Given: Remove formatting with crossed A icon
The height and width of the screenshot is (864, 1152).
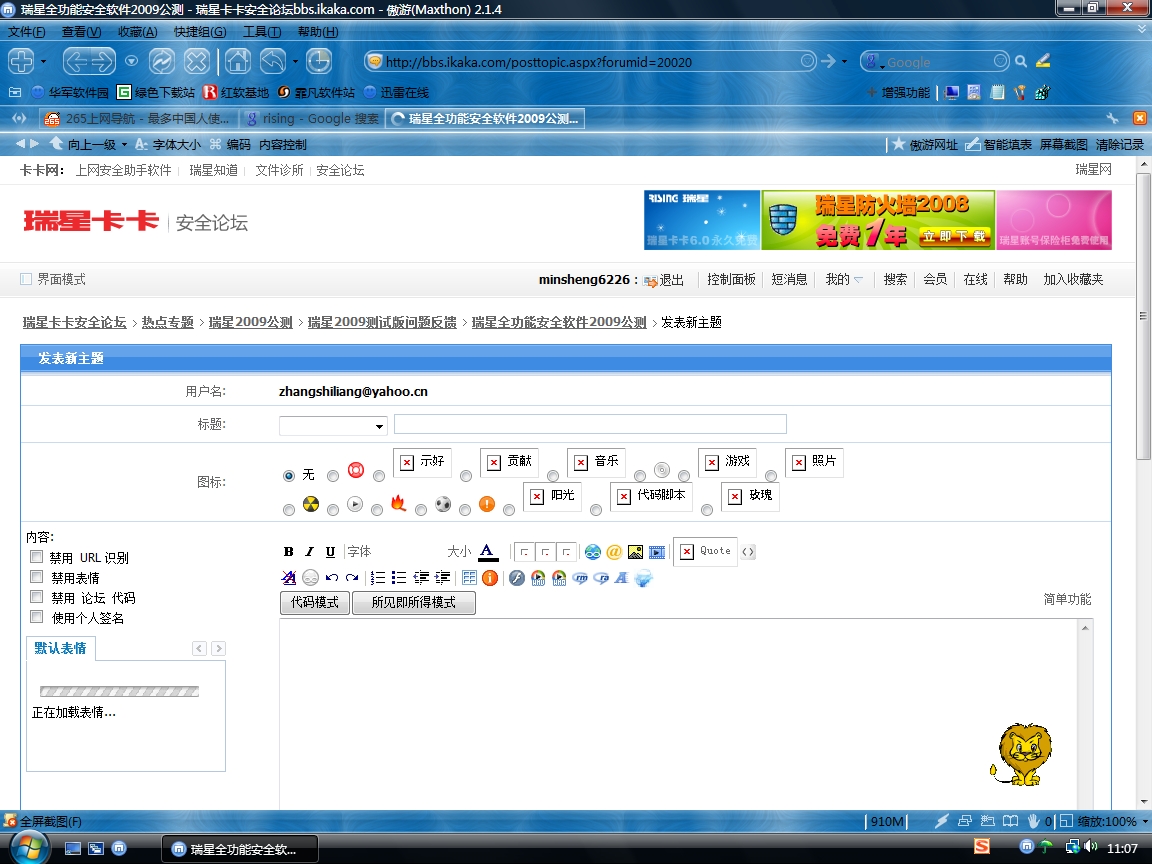Looking at the screenshot, I should point(289,578).
